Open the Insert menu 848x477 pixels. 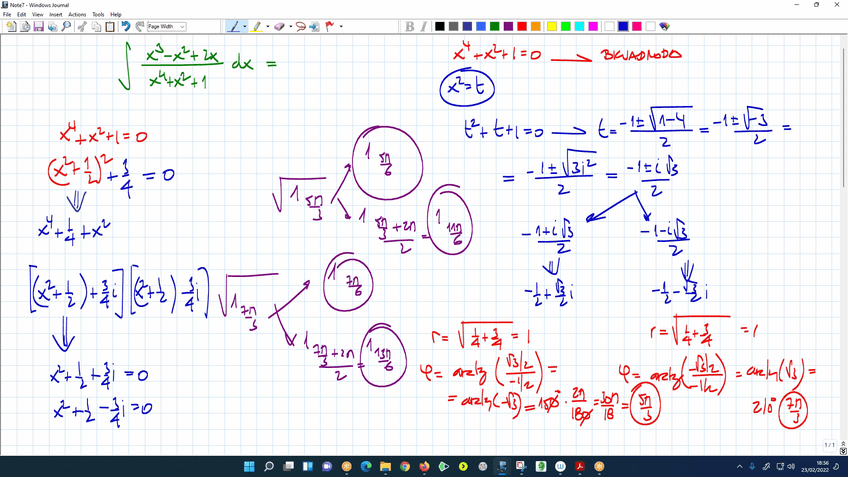tap(56, 15)
